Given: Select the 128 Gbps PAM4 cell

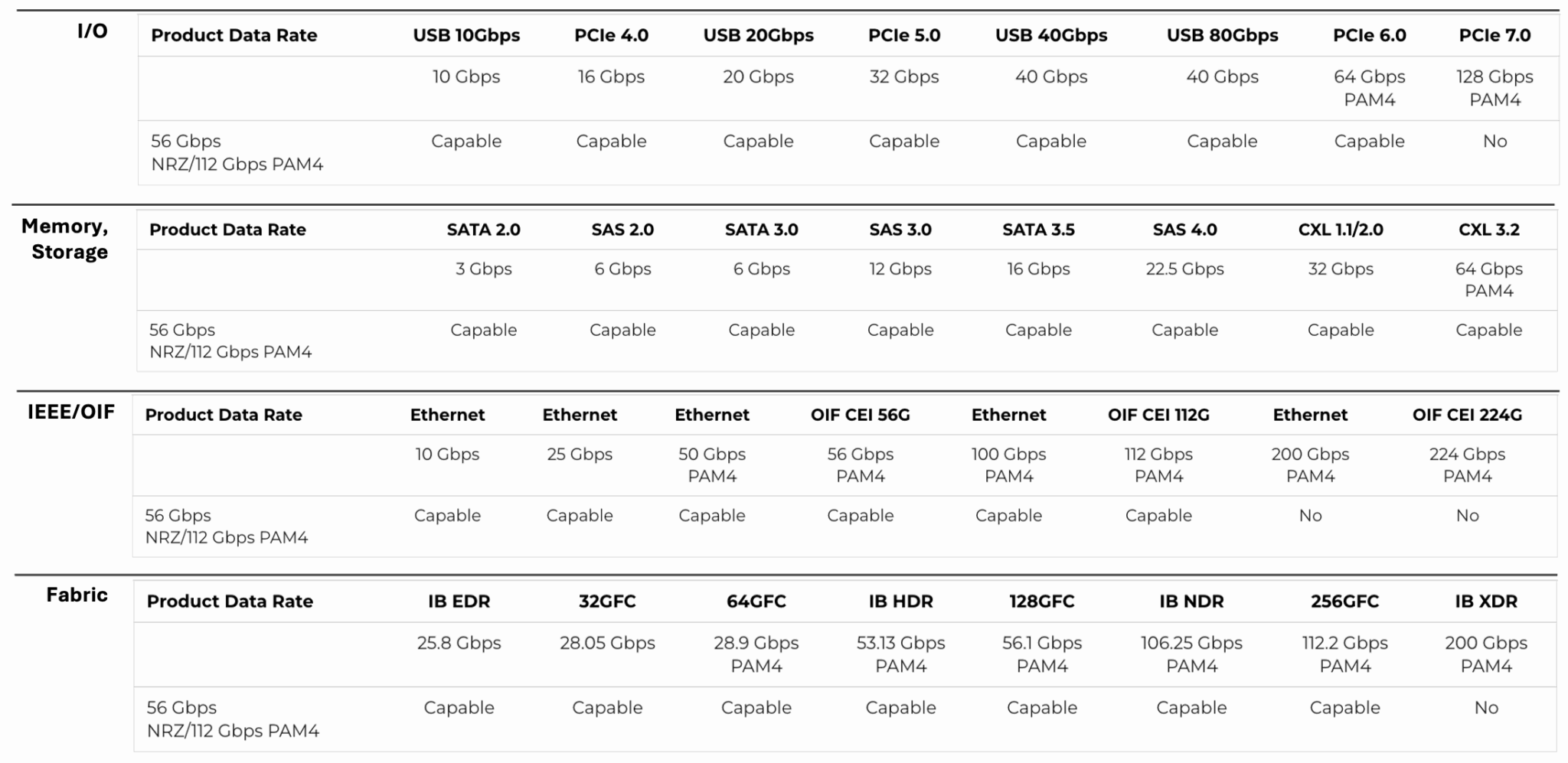Looking at the screenshot, I should 1494,88.
